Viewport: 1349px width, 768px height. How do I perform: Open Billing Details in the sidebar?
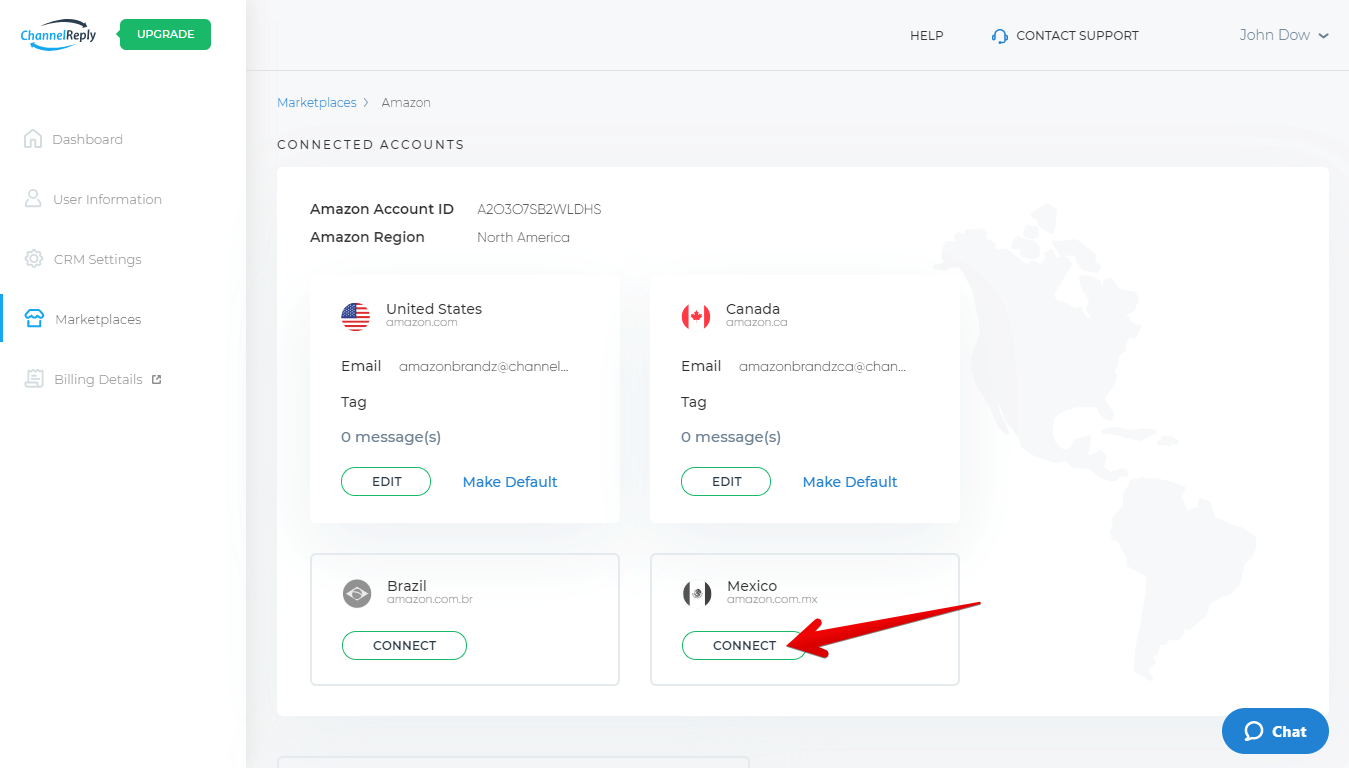coord(98,379)
